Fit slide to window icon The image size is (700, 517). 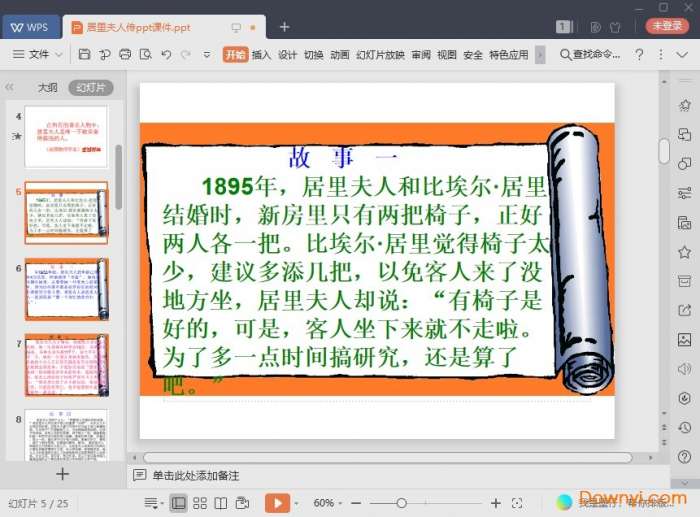point(517,503)
